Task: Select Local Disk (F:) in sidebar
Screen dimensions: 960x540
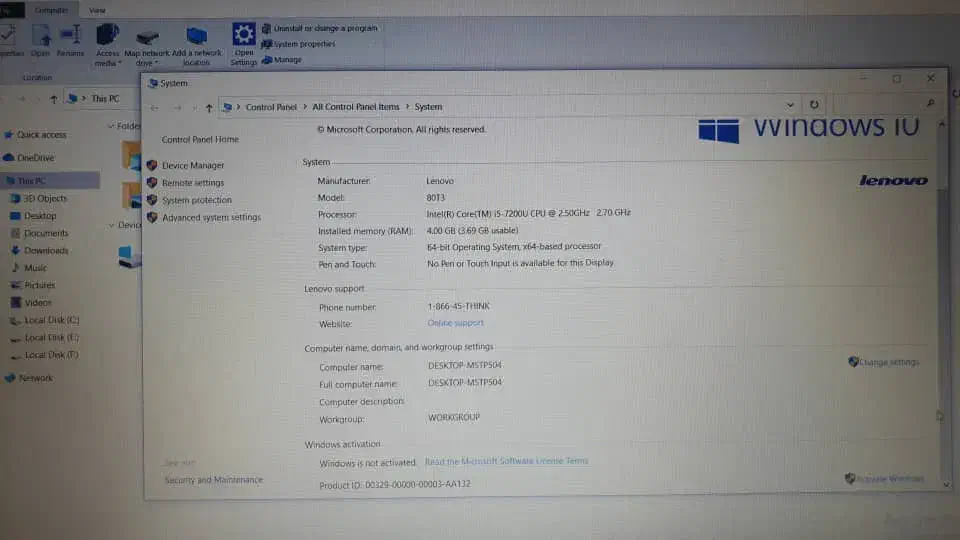Action: coord(51,355)
